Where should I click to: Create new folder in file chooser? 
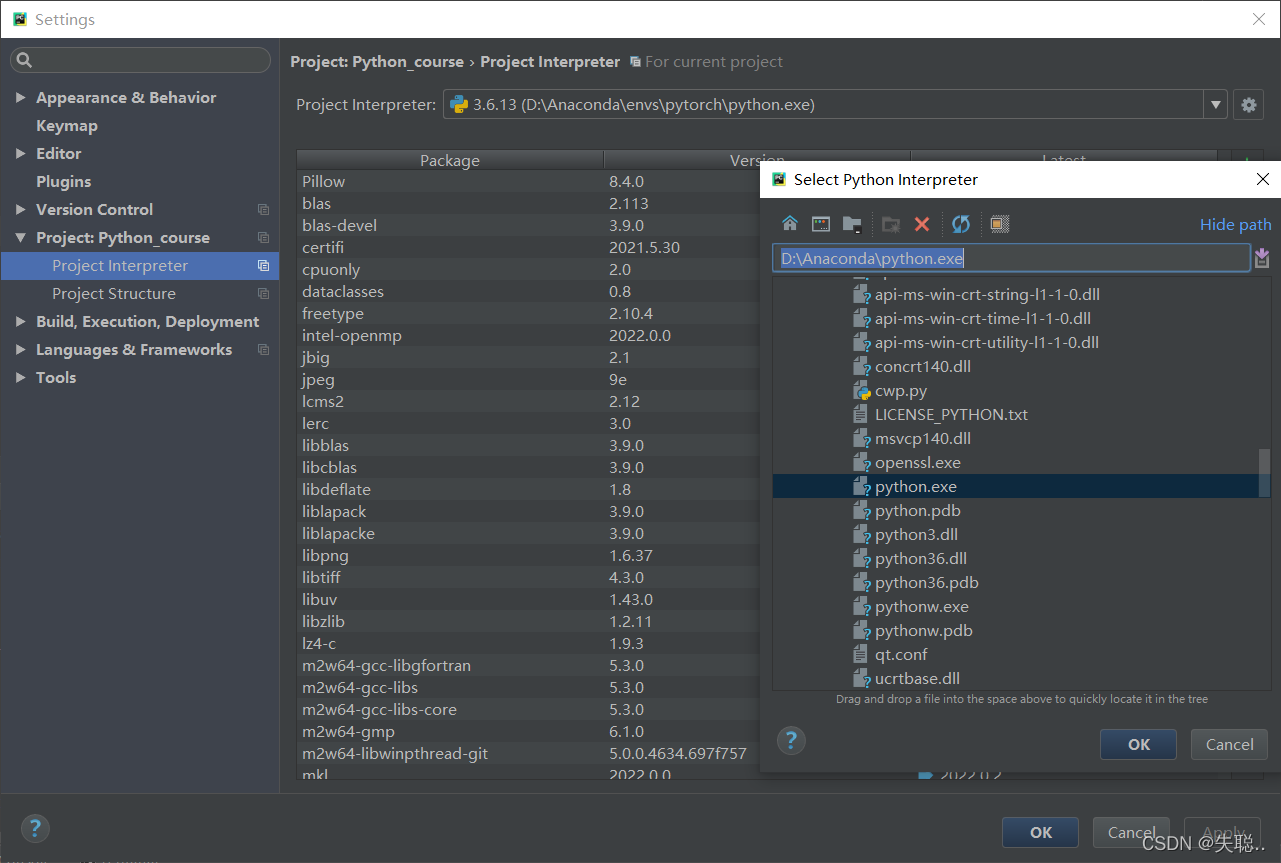pyautogui.click(x=891, y=224)
